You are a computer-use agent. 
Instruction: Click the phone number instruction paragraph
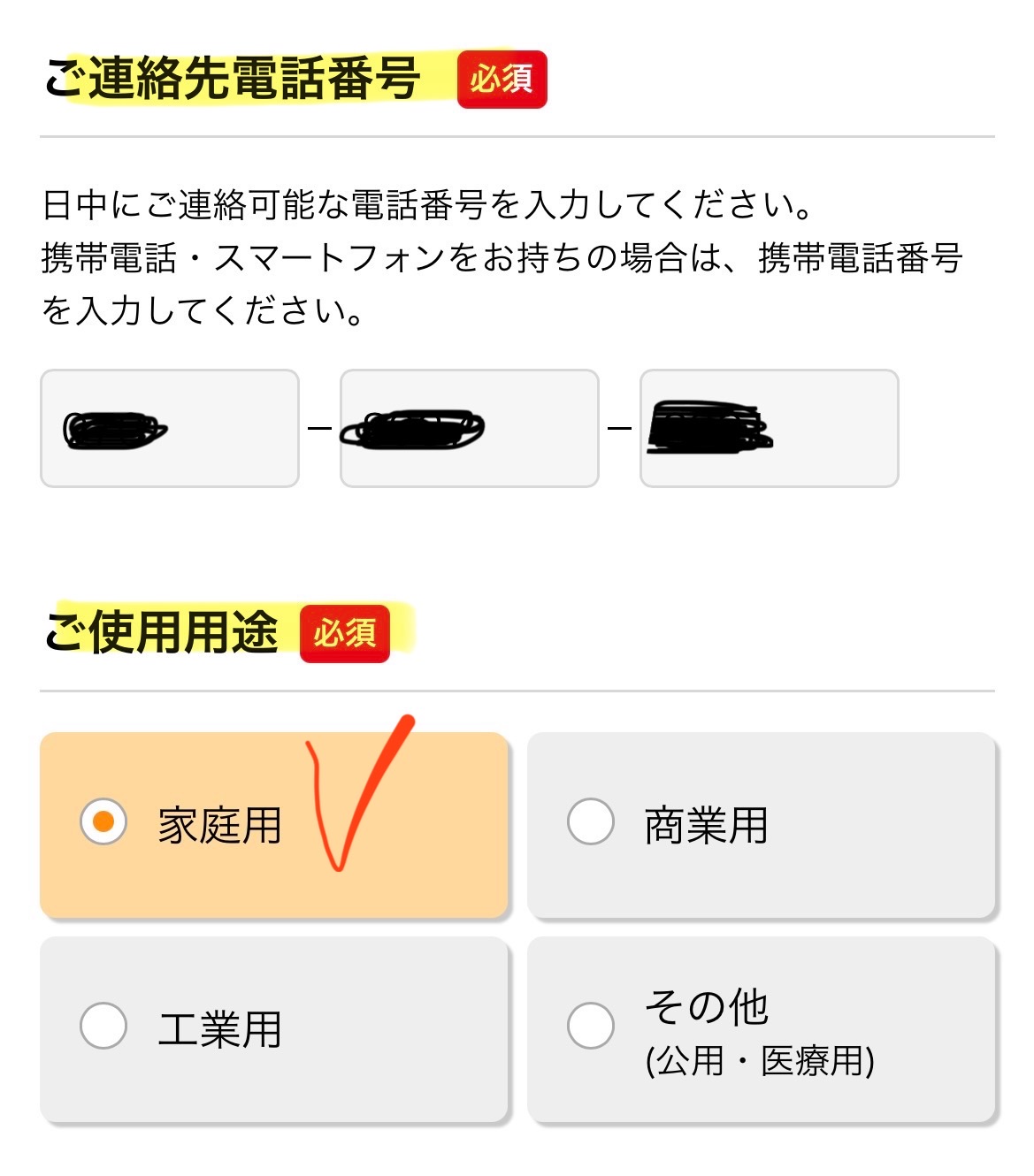click(x=502, y=257)
